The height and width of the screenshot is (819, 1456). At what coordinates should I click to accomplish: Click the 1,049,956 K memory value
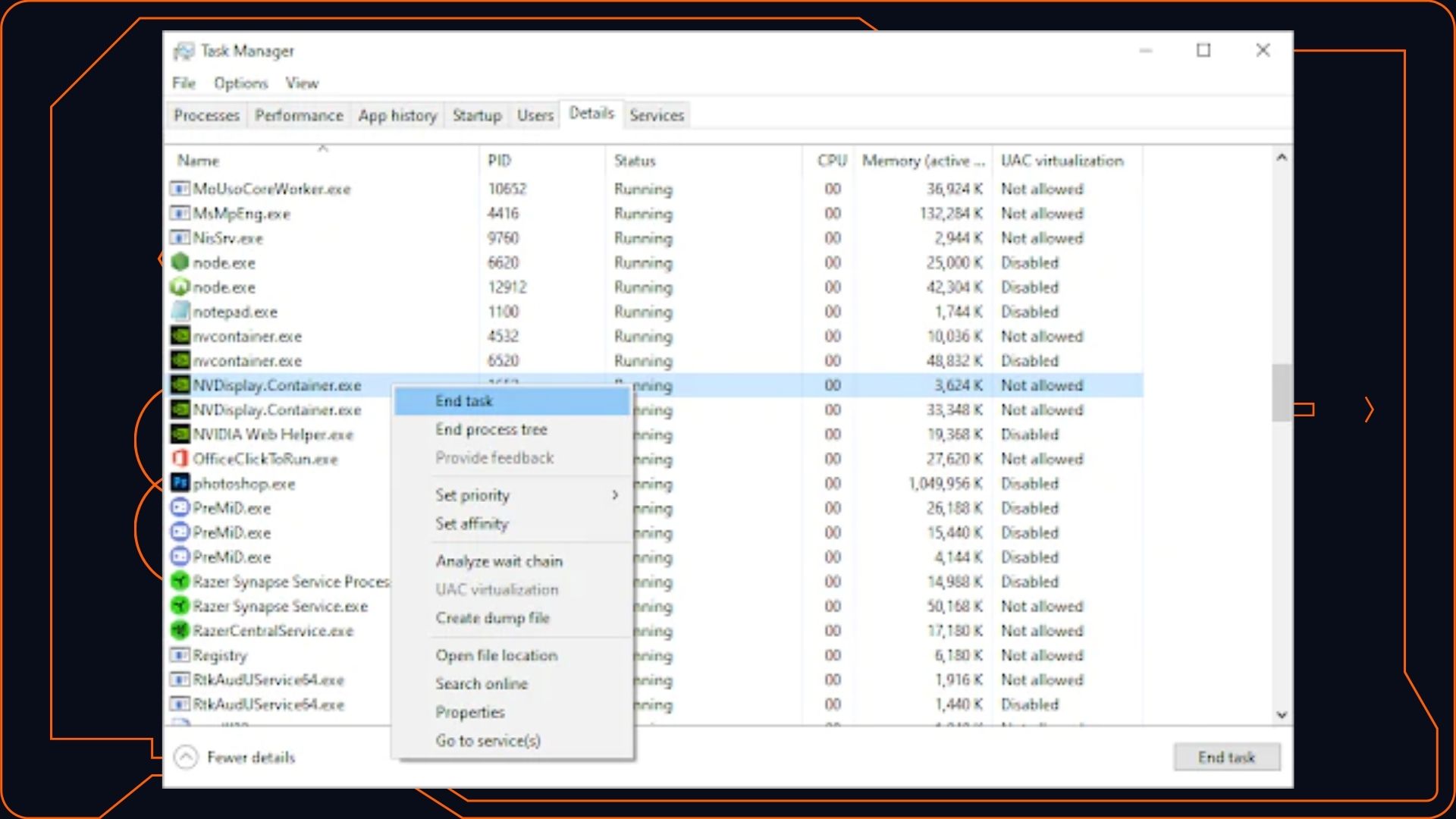coord(946,483)
